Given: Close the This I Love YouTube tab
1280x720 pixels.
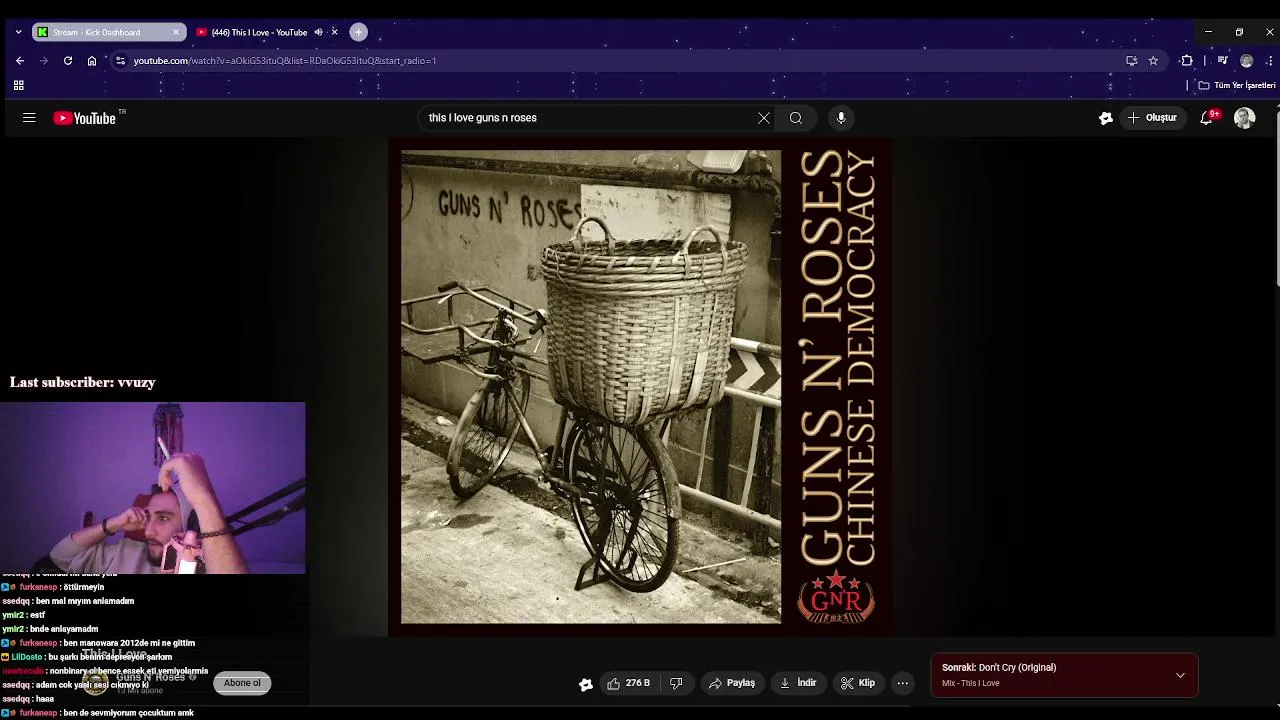Looking at the screenshot, I should 334,32.
